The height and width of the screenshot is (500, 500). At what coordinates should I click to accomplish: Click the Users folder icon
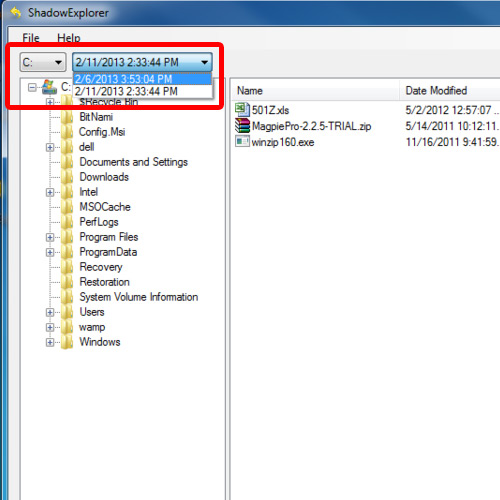click(x=67, y=312)
